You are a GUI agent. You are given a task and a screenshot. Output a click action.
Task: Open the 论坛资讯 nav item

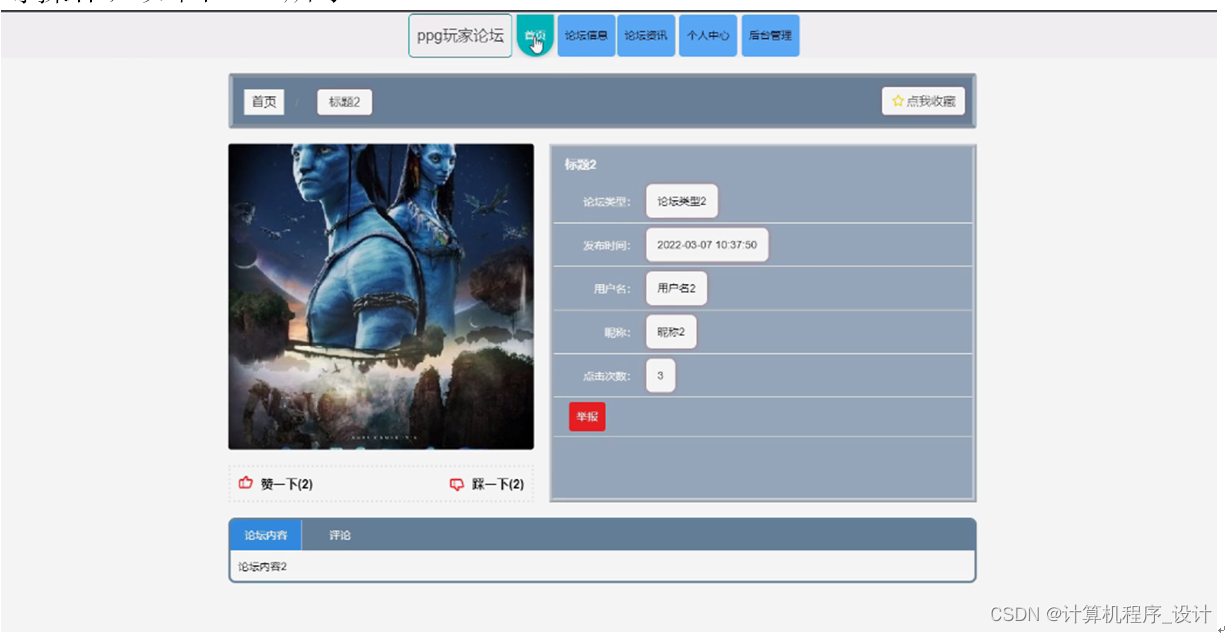point(646,36)
